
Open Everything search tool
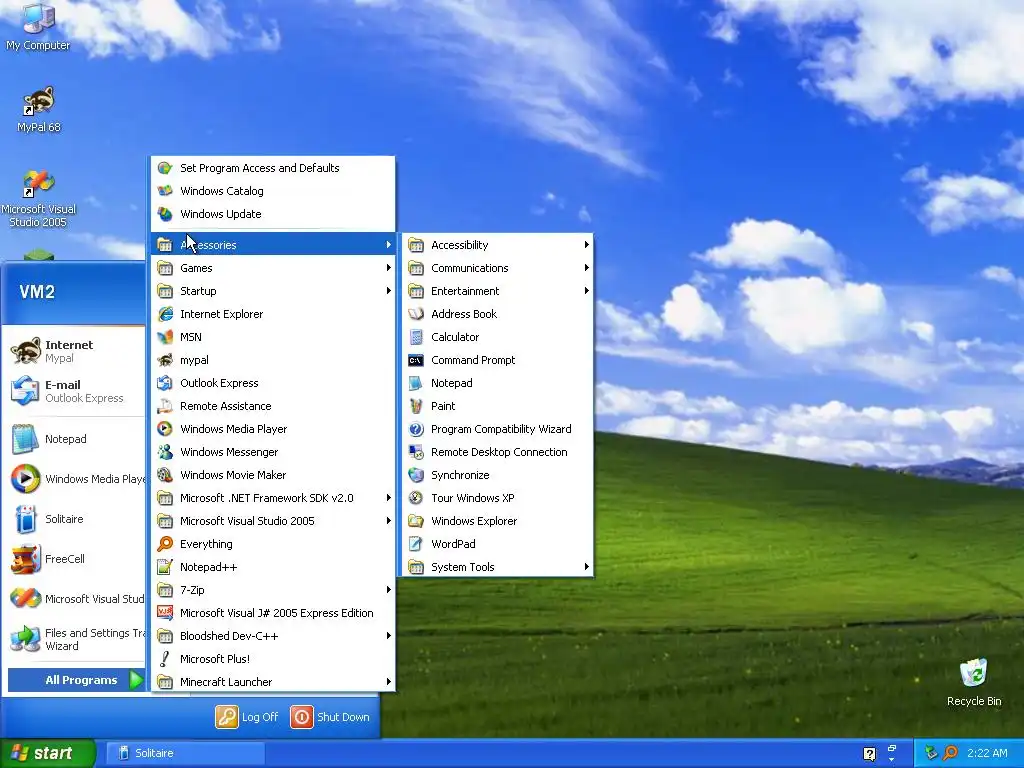(x=273, y=544)
